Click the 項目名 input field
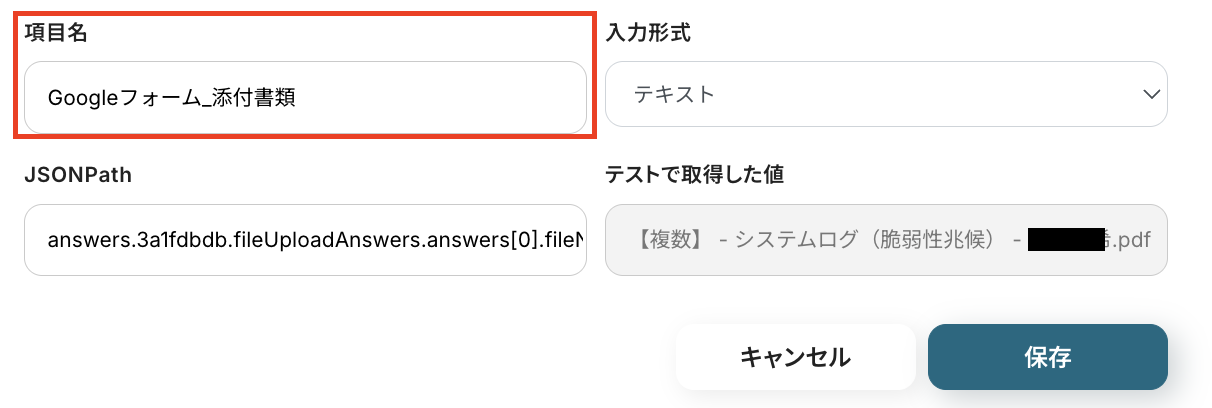 pyautogui.click(x=305, y=97)
